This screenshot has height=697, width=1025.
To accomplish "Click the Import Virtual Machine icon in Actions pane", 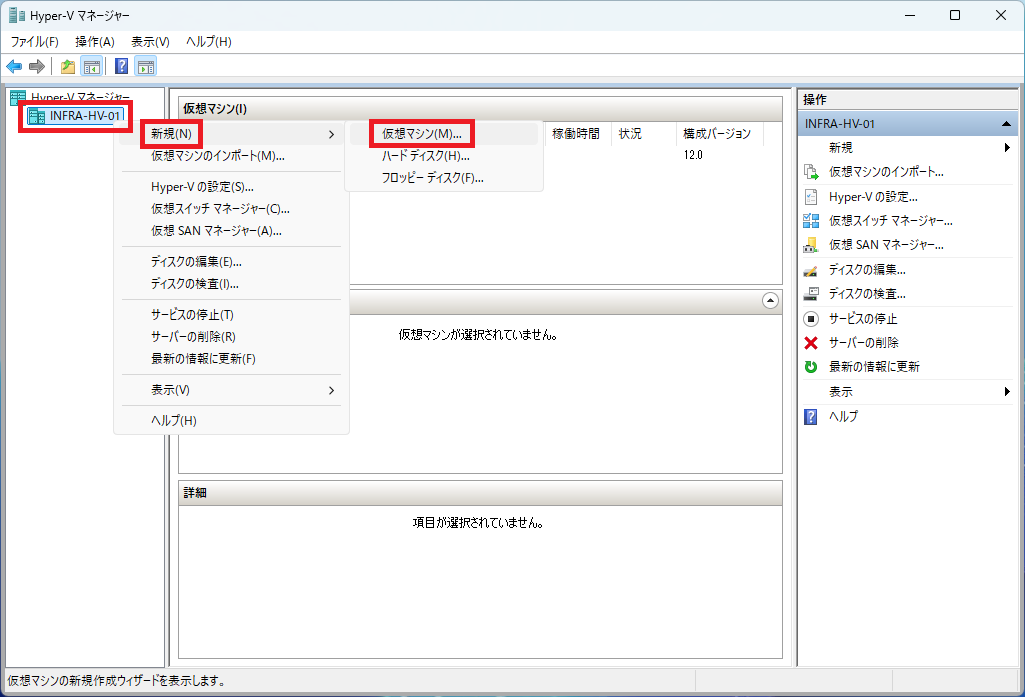I will click(x=811, y=172).
